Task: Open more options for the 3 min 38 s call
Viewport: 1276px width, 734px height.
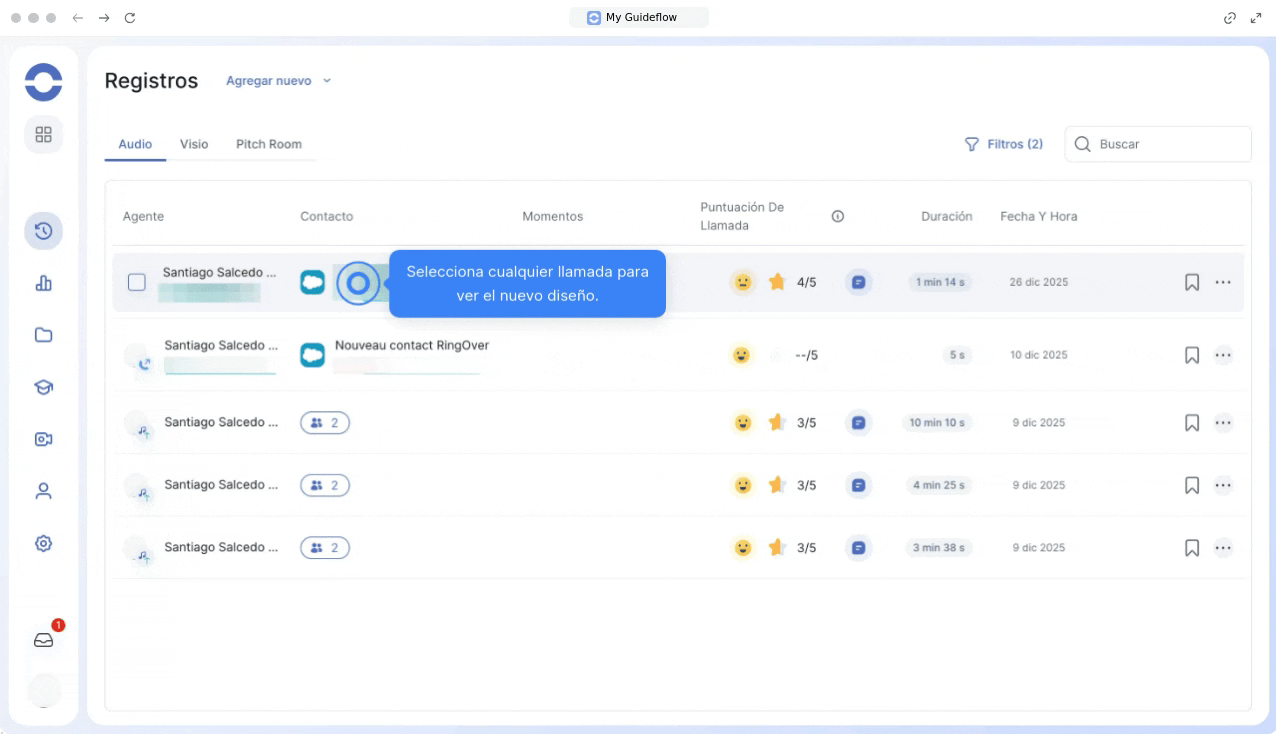Action: click(x=1223, y=548)
